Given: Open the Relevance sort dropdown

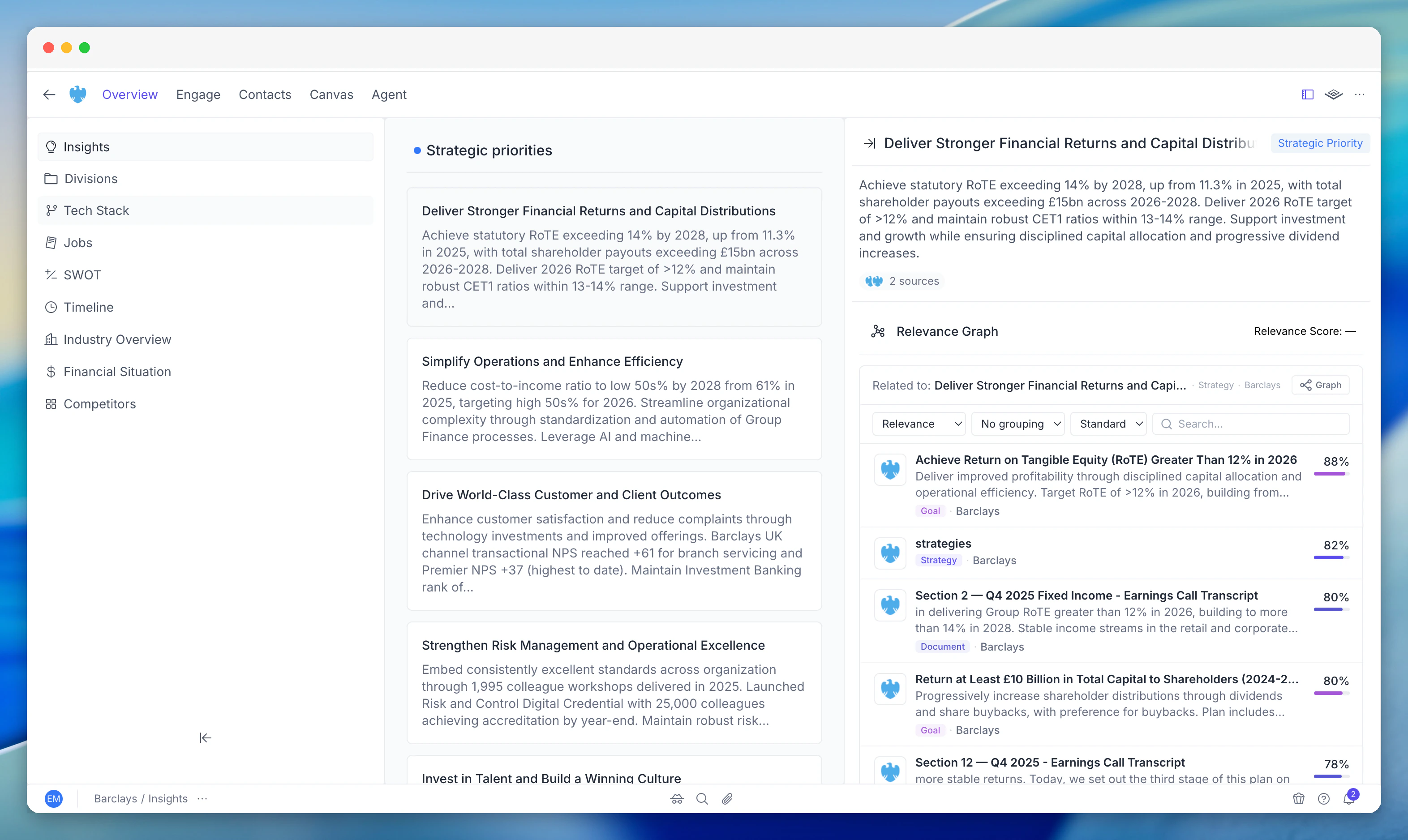Looking at the screenshot, I should point(918,424).
